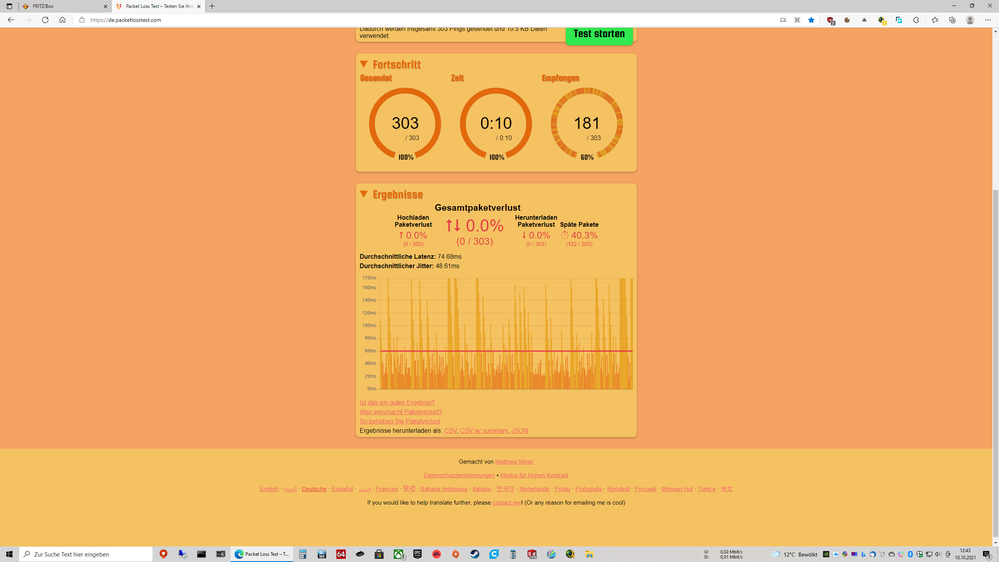
Task: Click the latency chart graph area
Action: point(506,333)
